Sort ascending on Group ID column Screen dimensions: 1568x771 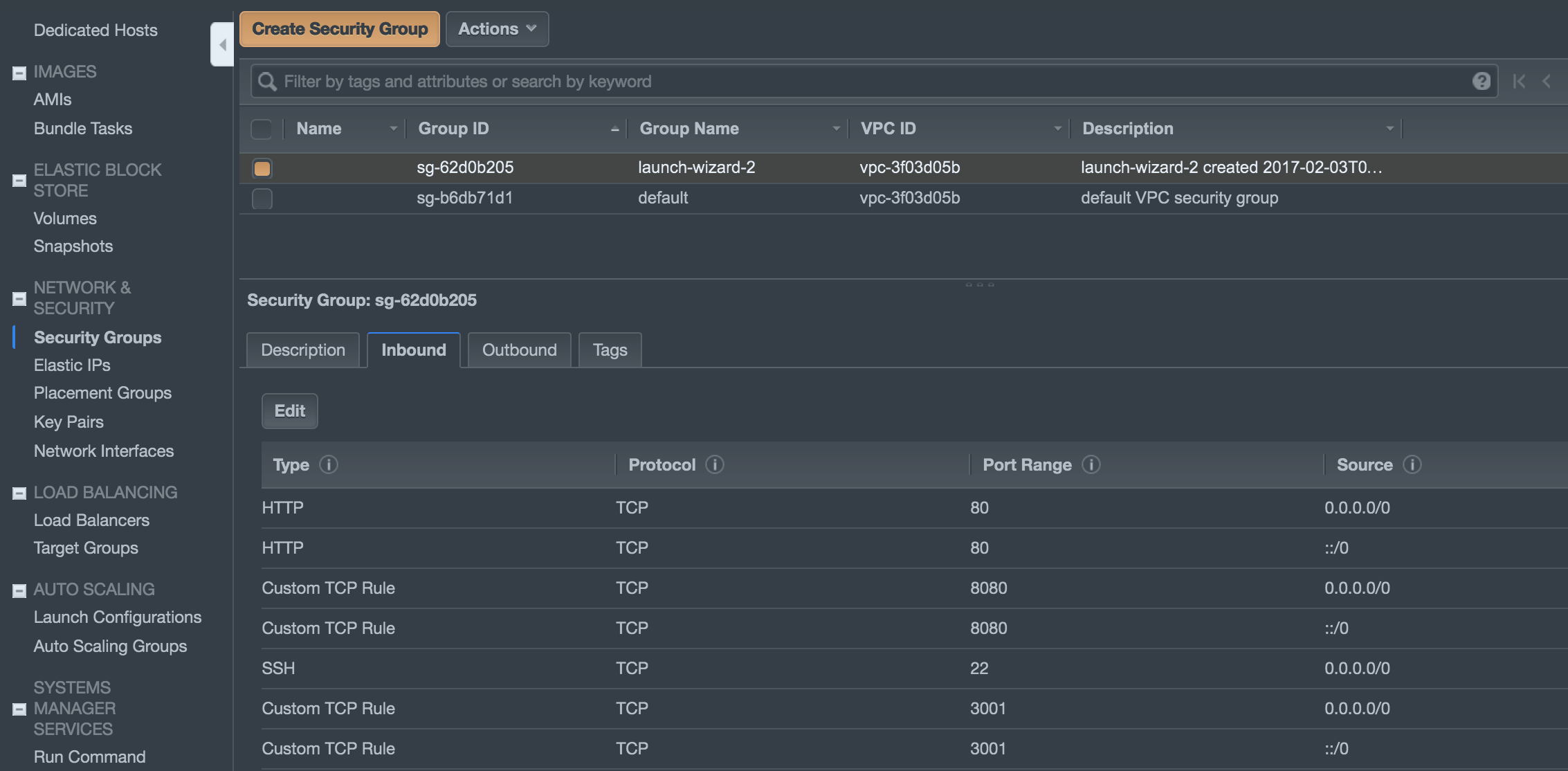[614, 129]
